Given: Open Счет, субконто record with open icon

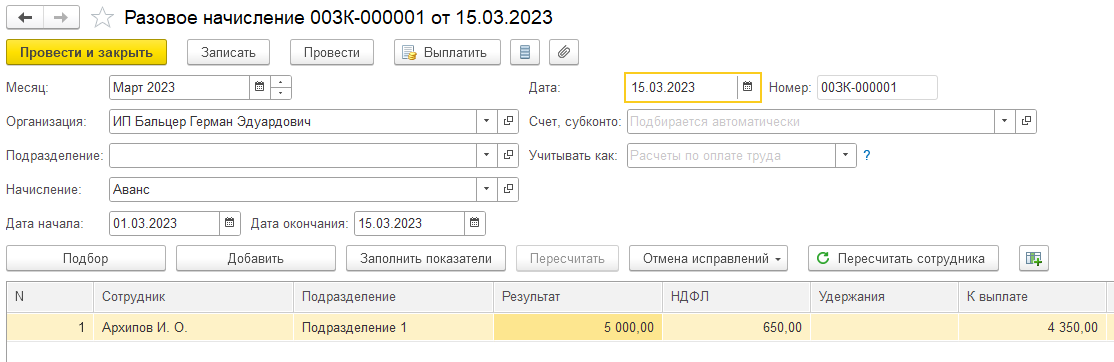Looking at the screenshot, I should click(1026, 121).
